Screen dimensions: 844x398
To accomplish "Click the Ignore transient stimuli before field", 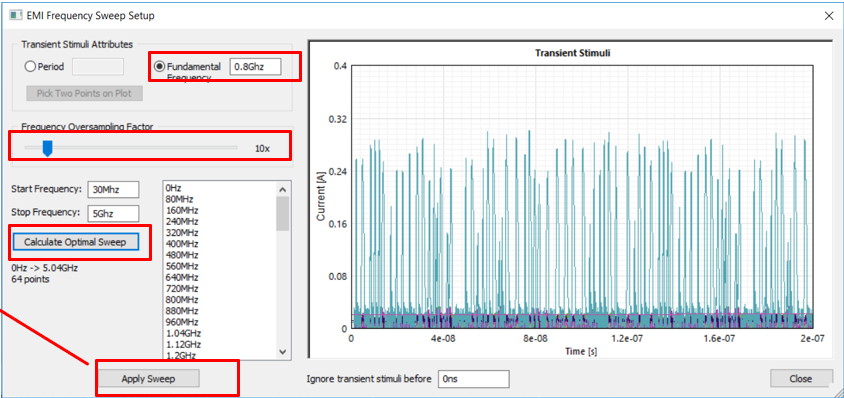I will coord(474,379).
